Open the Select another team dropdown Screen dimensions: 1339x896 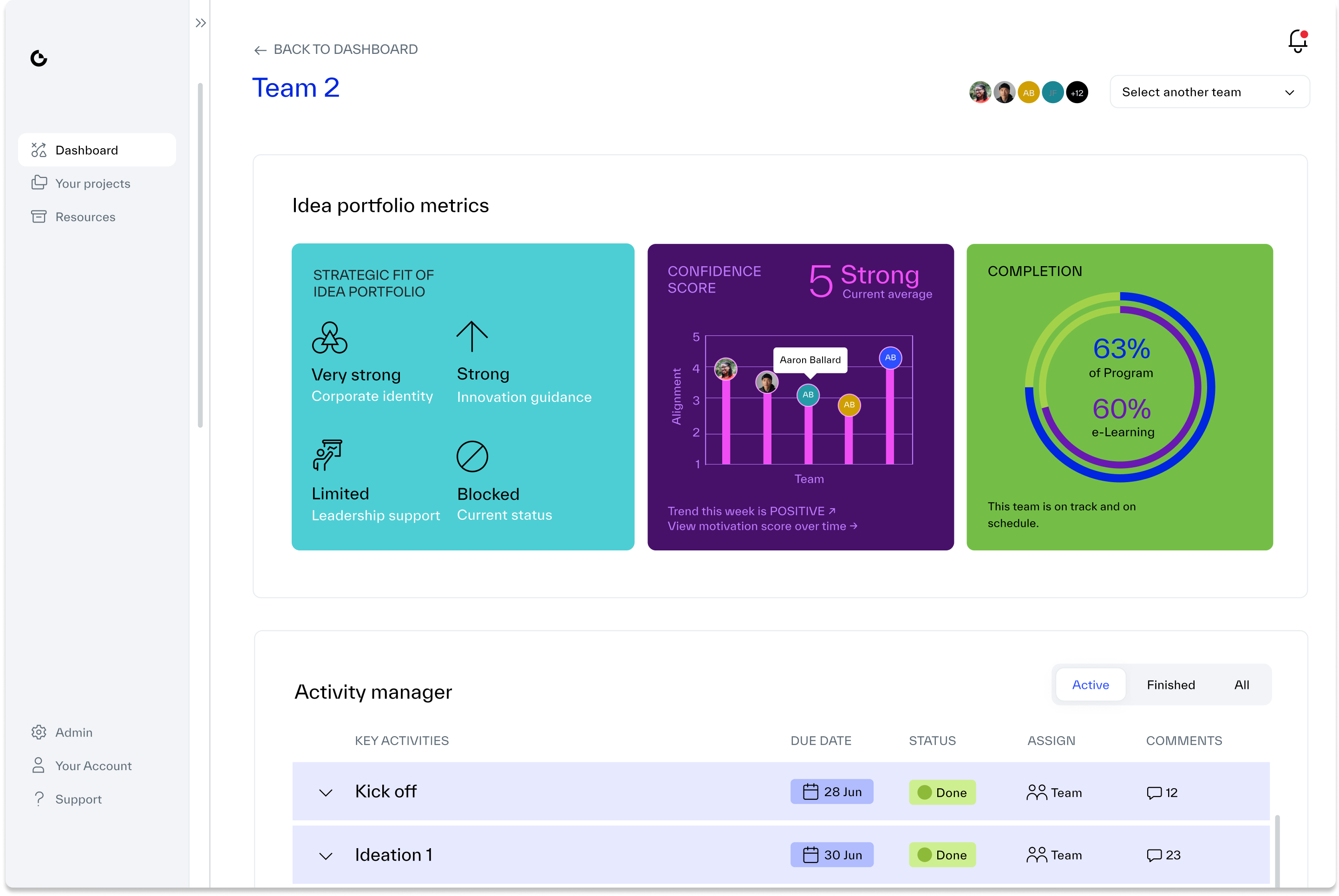pos(1209,92)
